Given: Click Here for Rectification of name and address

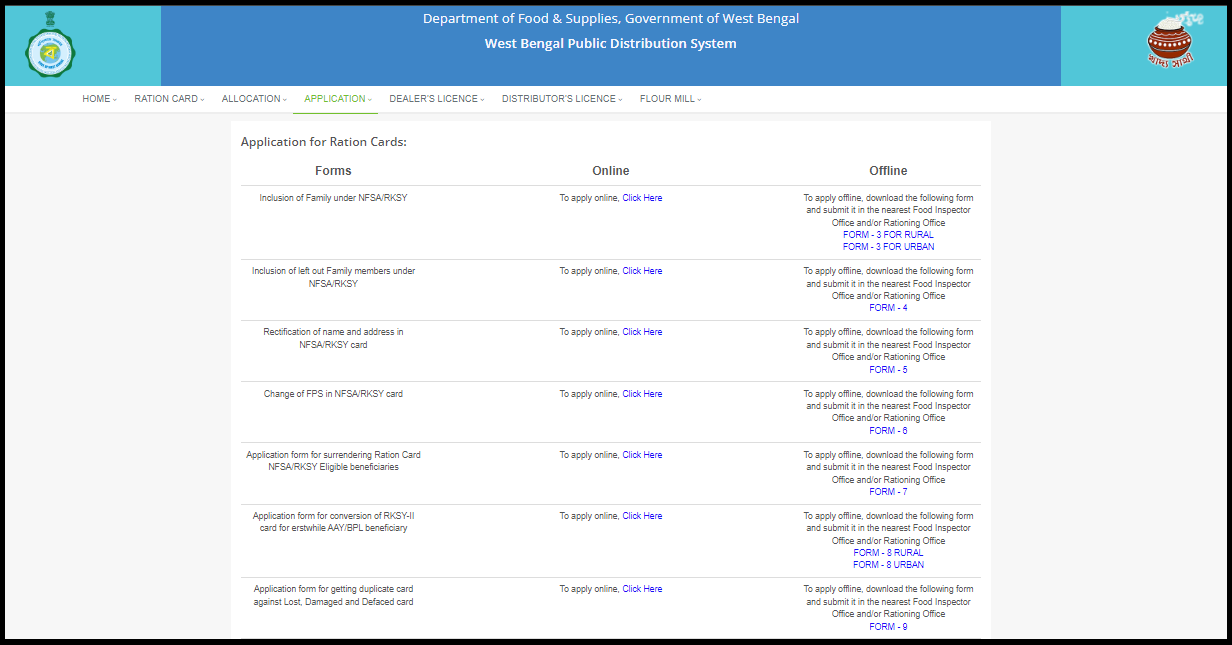Looking at the screenshot, I should pos(642,332).
